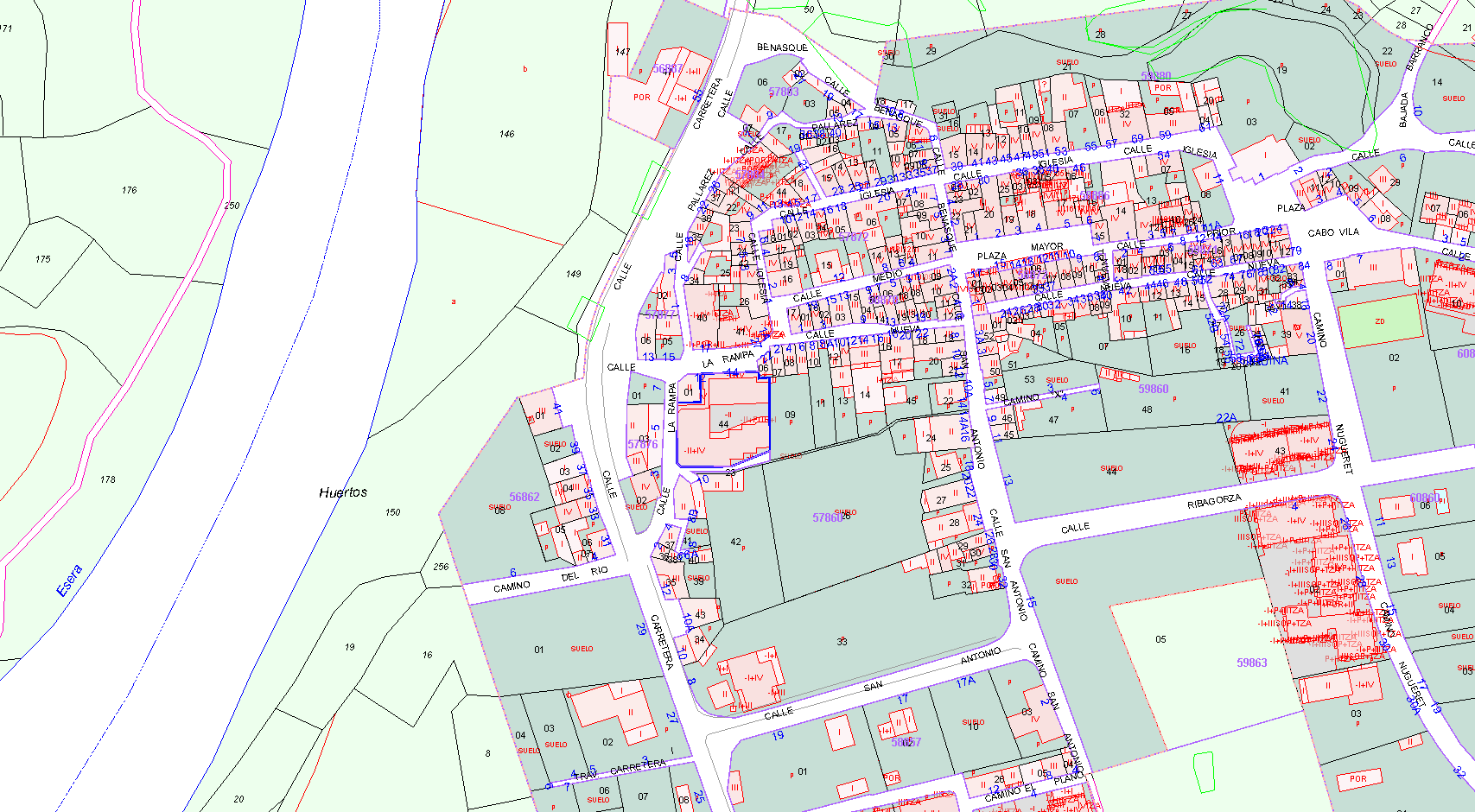
Task: Select parcel number 256 label
Action: (x=441, y=567)
